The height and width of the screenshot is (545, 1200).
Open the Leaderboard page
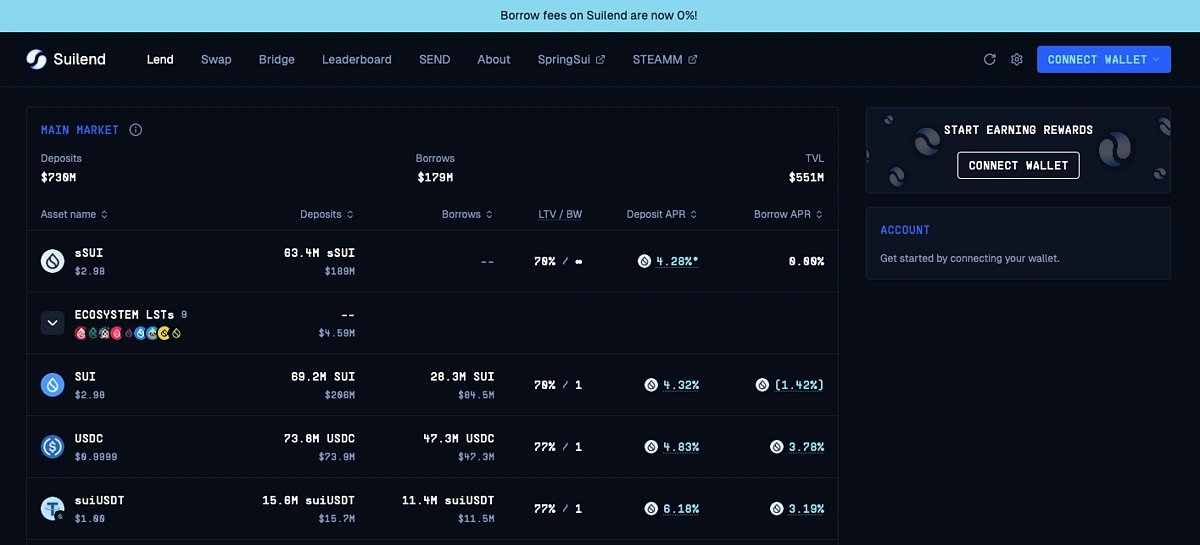pos(356,60)
